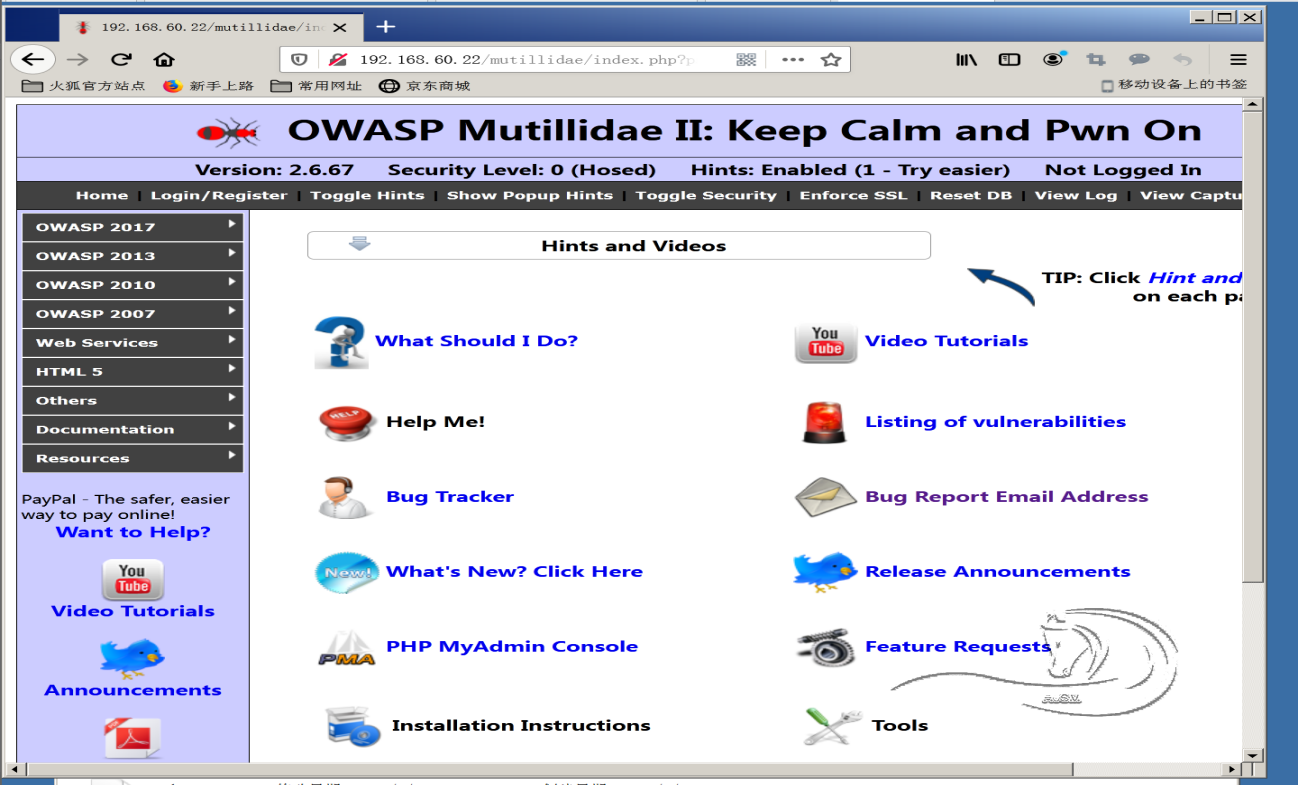Open the Listing of vulnerabilities link

click(995, 422)
